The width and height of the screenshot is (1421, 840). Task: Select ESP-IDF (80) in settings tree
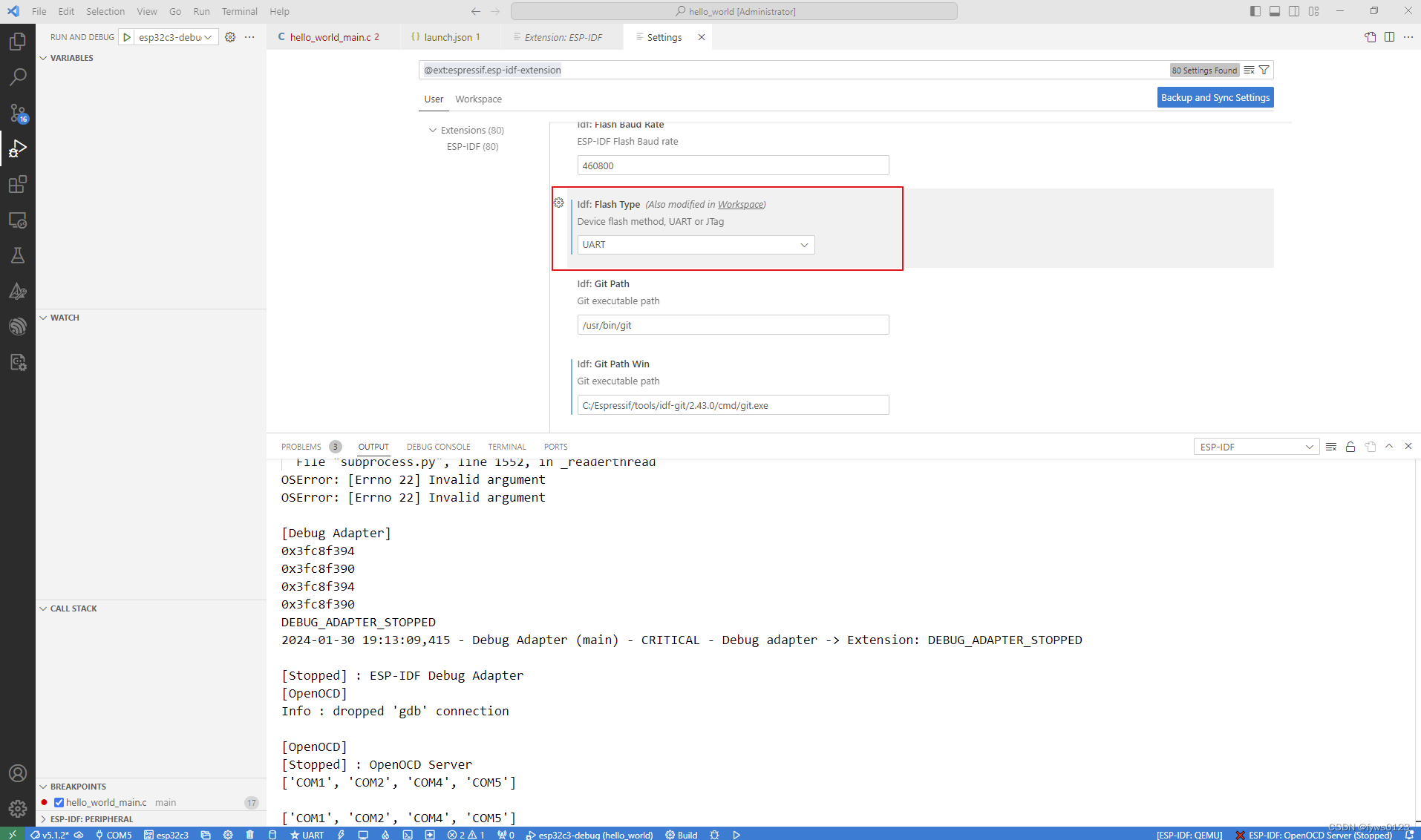pyautogui.click(x=472, y=146)
